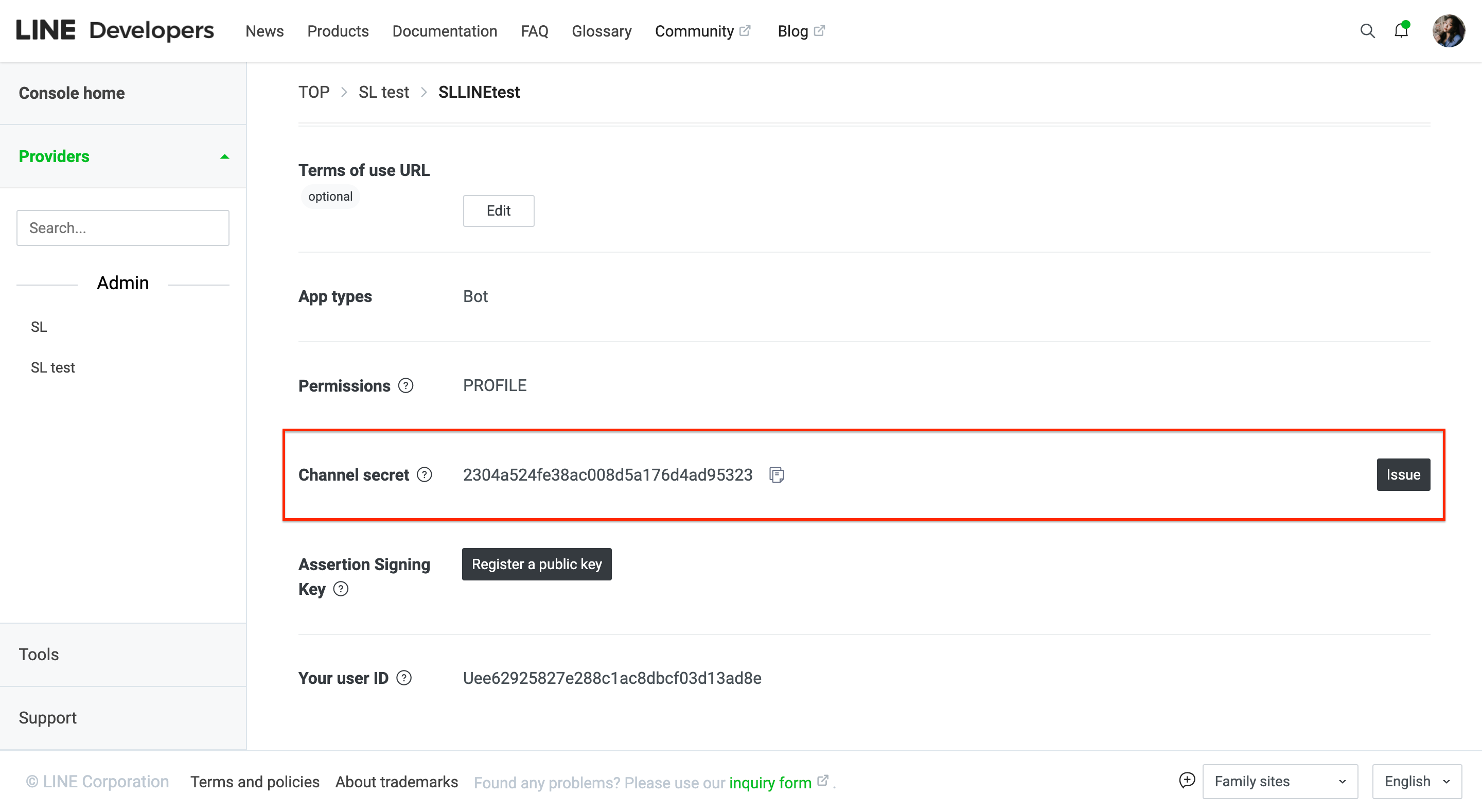
Task: Click the feedback chat icon in footer
Action: pyautogui.click(x=1187, y=780)
